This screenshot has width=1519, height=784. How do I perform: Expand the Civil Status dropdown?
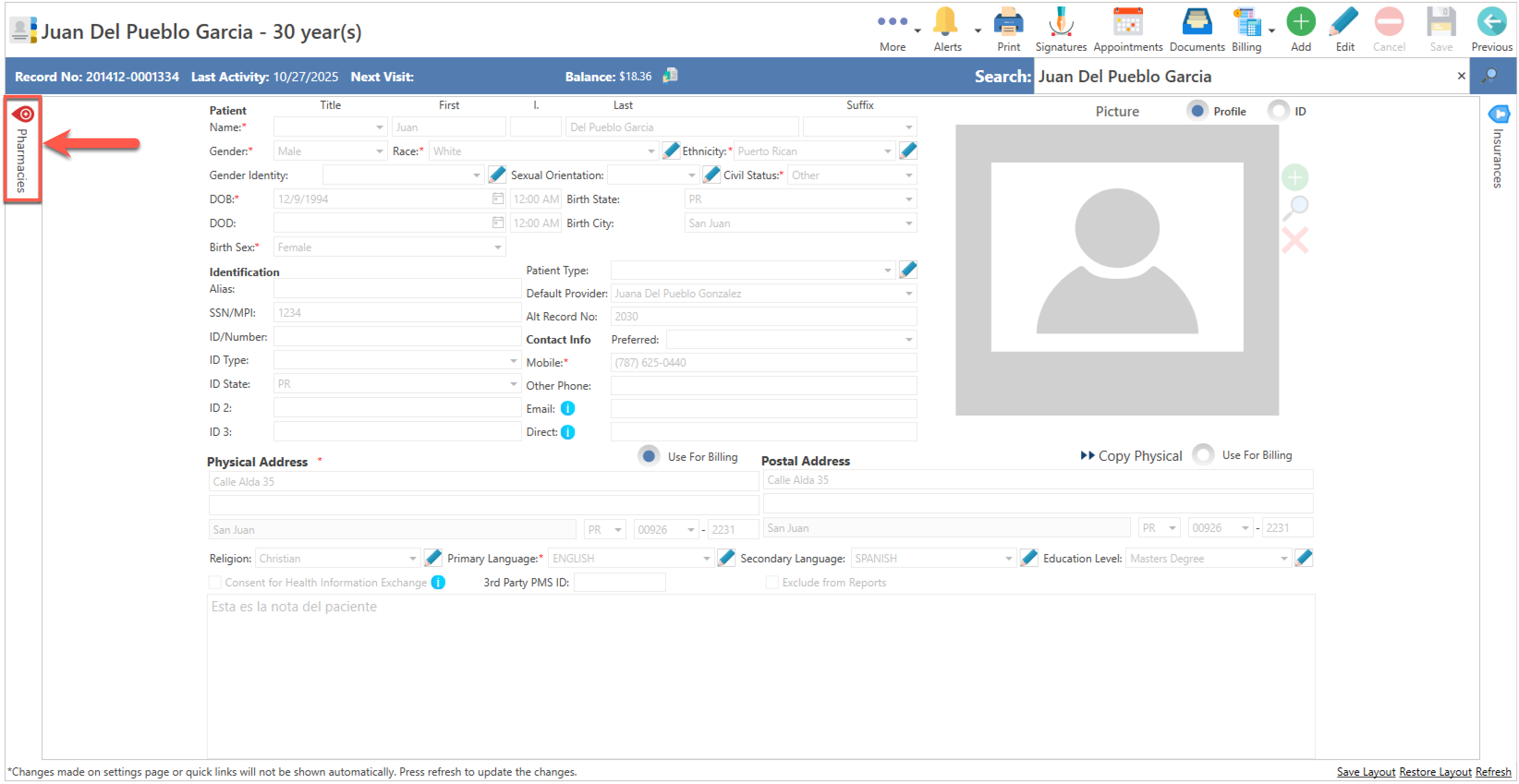[x=909, y=175]
